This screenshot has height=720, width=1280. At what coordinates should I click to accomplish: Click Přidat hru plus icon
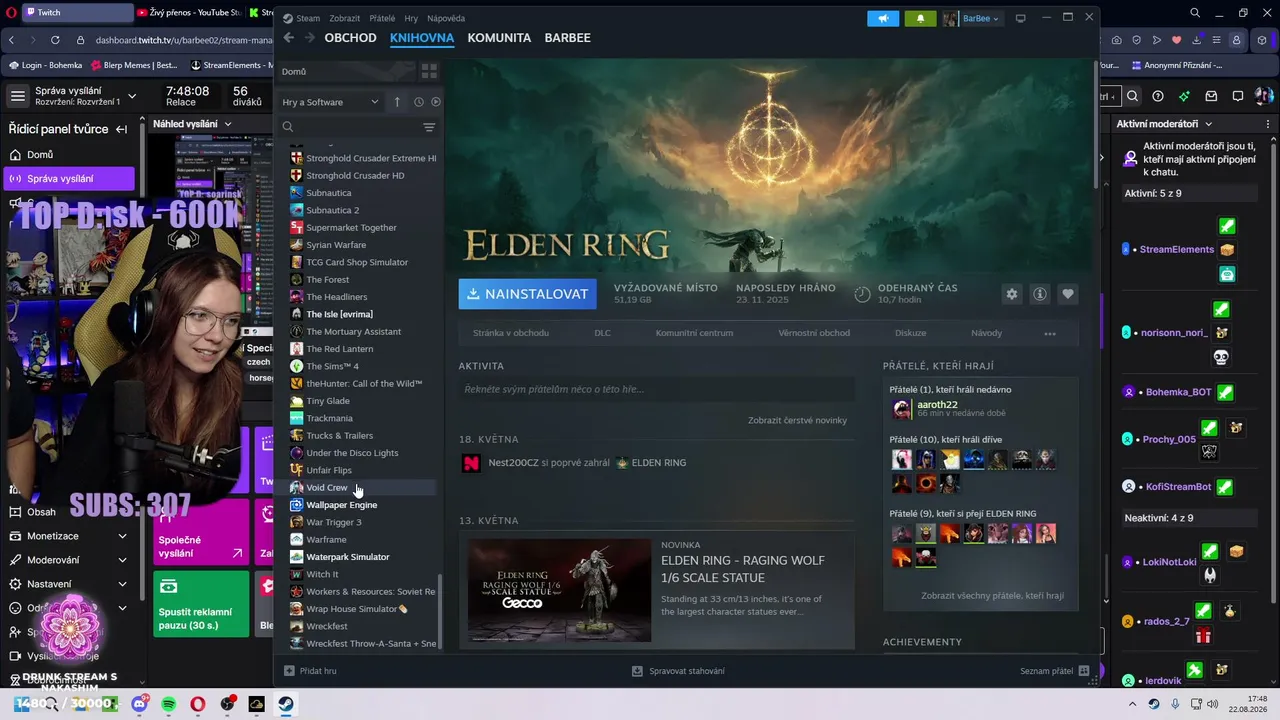289,671
